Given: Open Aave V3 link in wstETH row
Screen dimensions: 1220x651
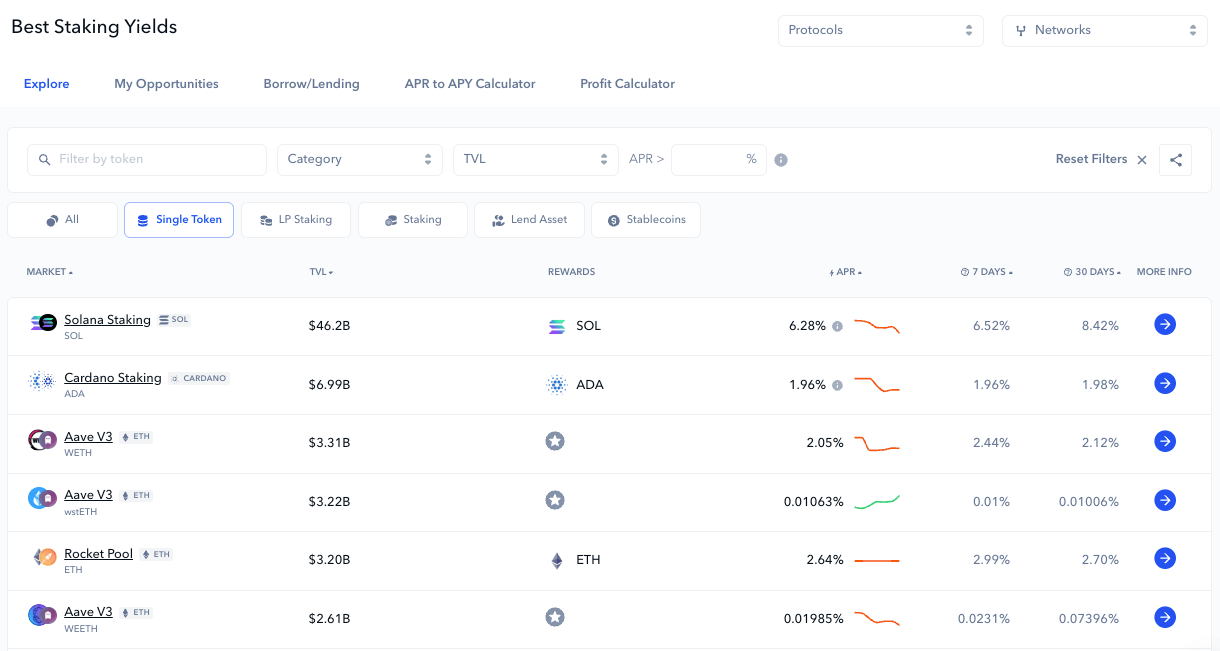Looking at the screenshot, I should [x=88, y=495].
